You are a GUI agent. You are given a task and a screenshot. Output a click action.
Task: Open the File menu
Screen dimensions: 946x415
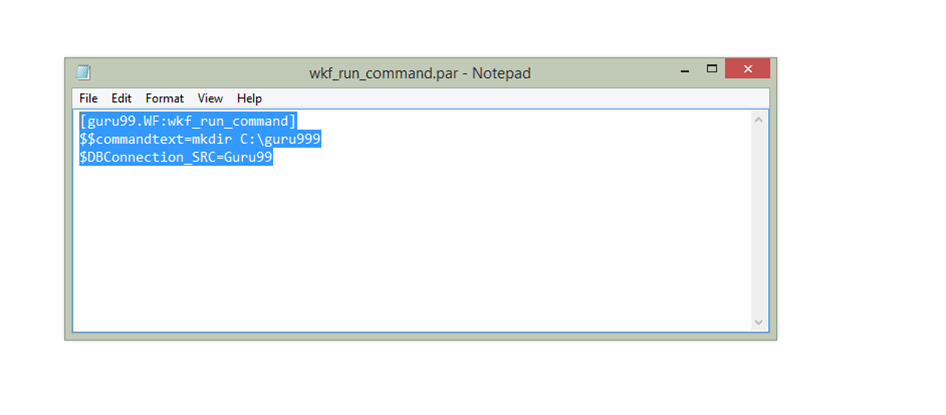88,98
